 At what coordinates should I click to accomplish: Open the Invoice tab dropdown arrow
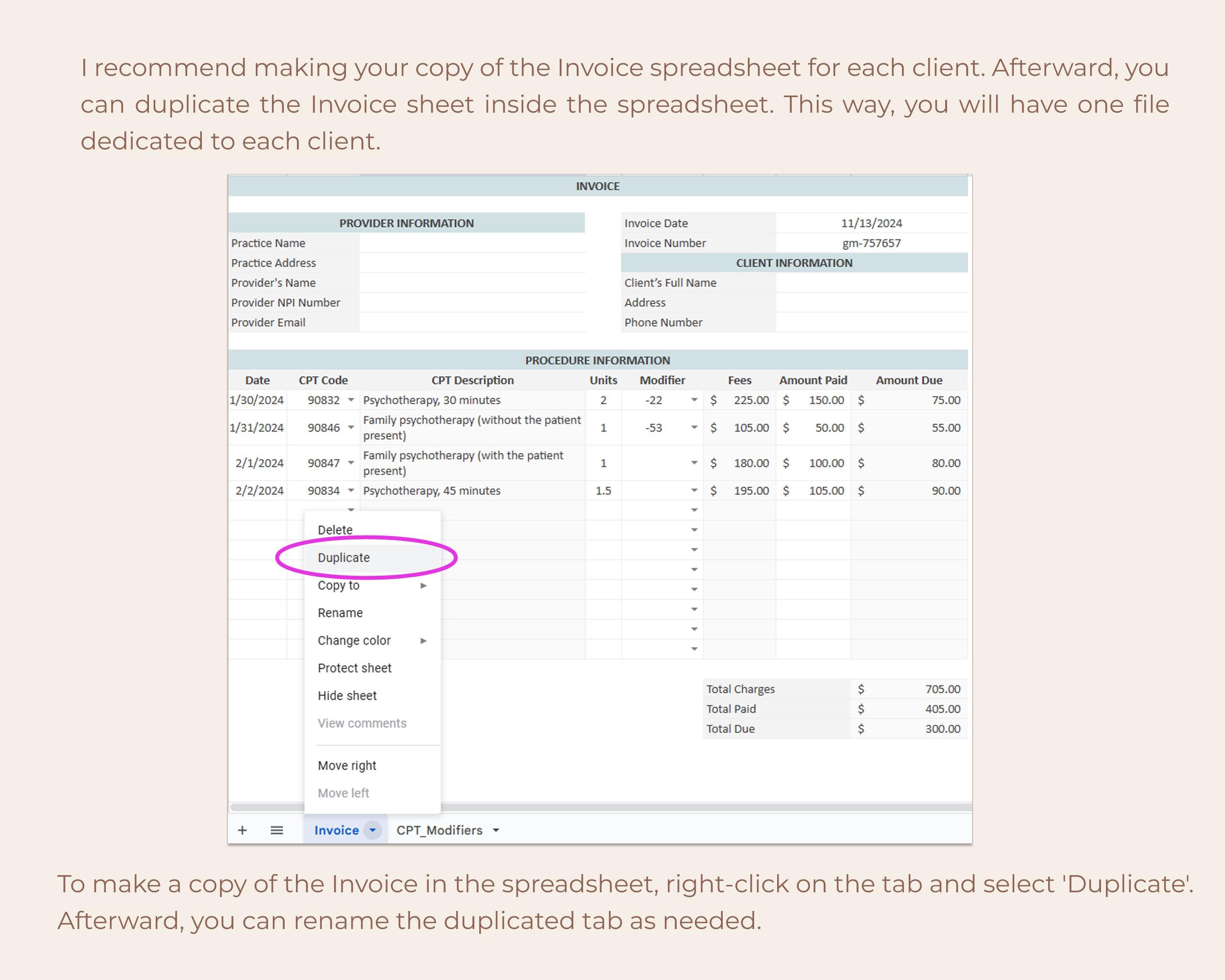tap(373, 830)
